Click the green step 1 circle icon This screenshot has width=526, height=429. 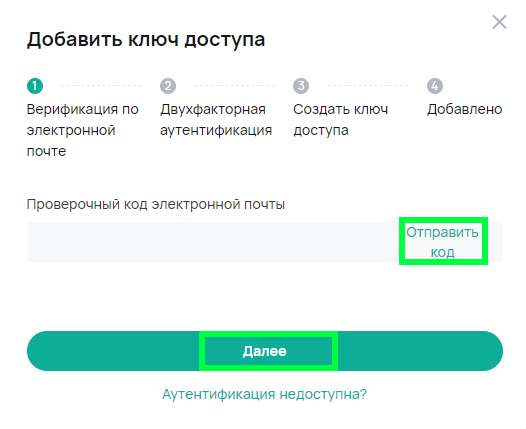35,86
